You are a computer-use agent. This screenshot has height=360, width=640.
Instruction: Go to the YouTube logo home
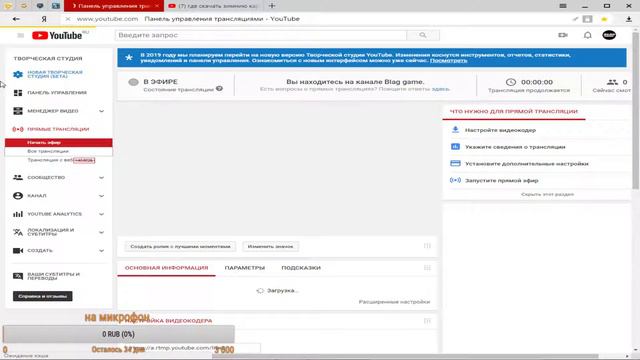pos(57,36)
